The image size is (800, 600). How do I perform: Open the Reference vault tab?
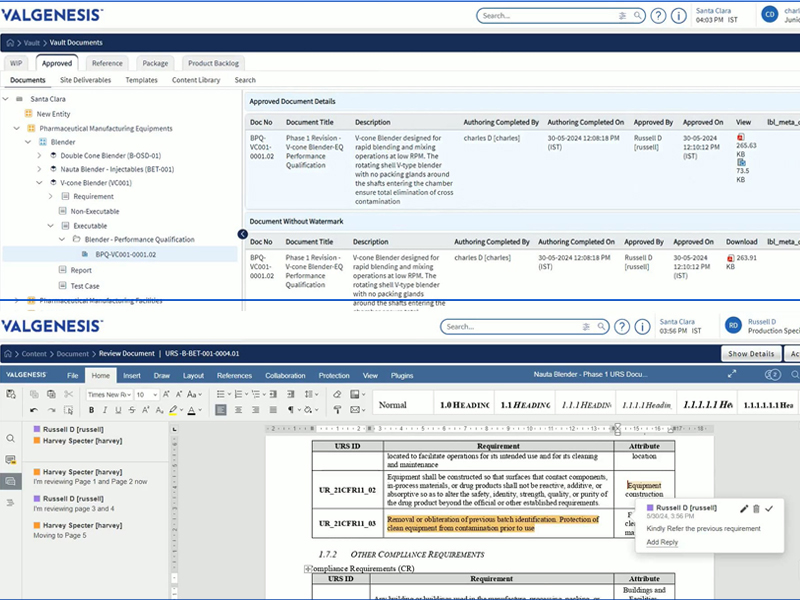(x=108, y=63)
